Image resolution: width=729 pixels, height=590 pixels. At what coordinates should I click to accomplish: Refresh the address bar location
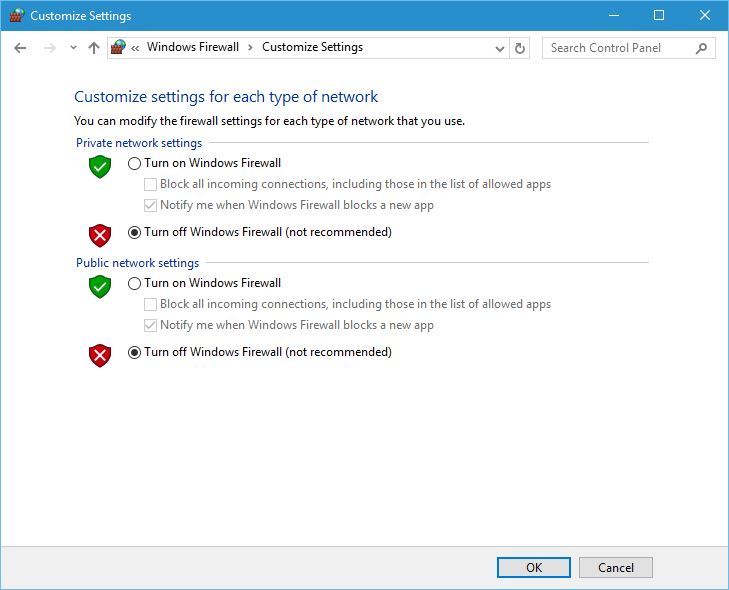point(520,48)
